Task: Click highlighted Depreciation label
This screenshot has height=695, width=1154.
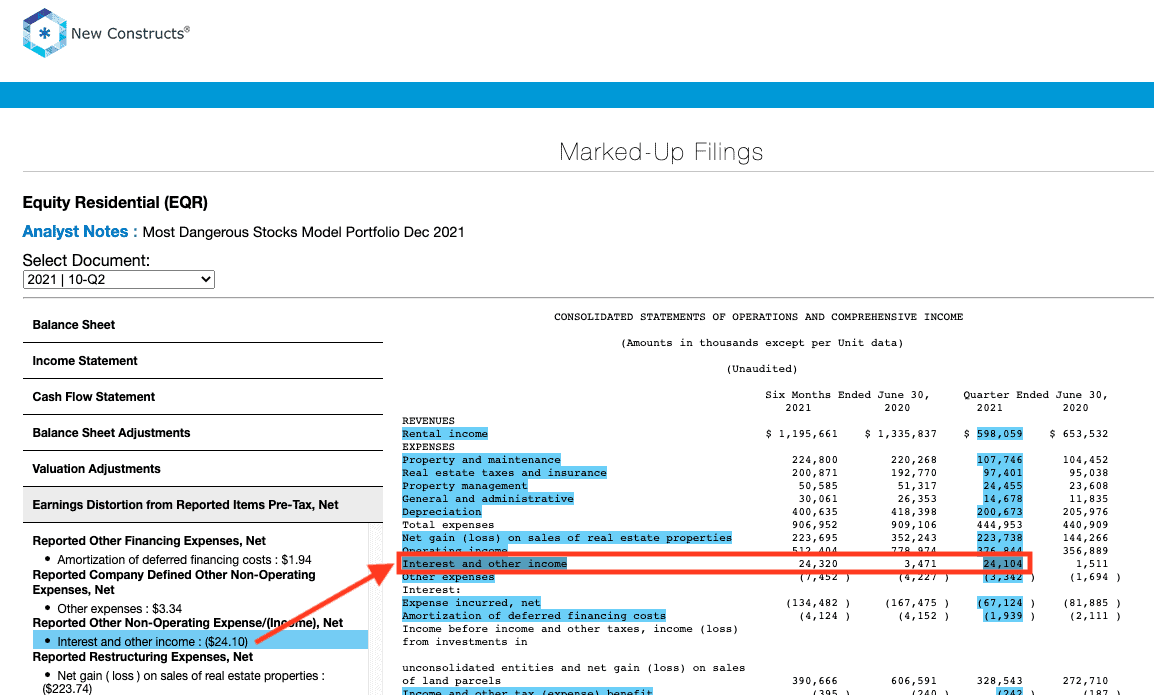Action: [442, 512]
